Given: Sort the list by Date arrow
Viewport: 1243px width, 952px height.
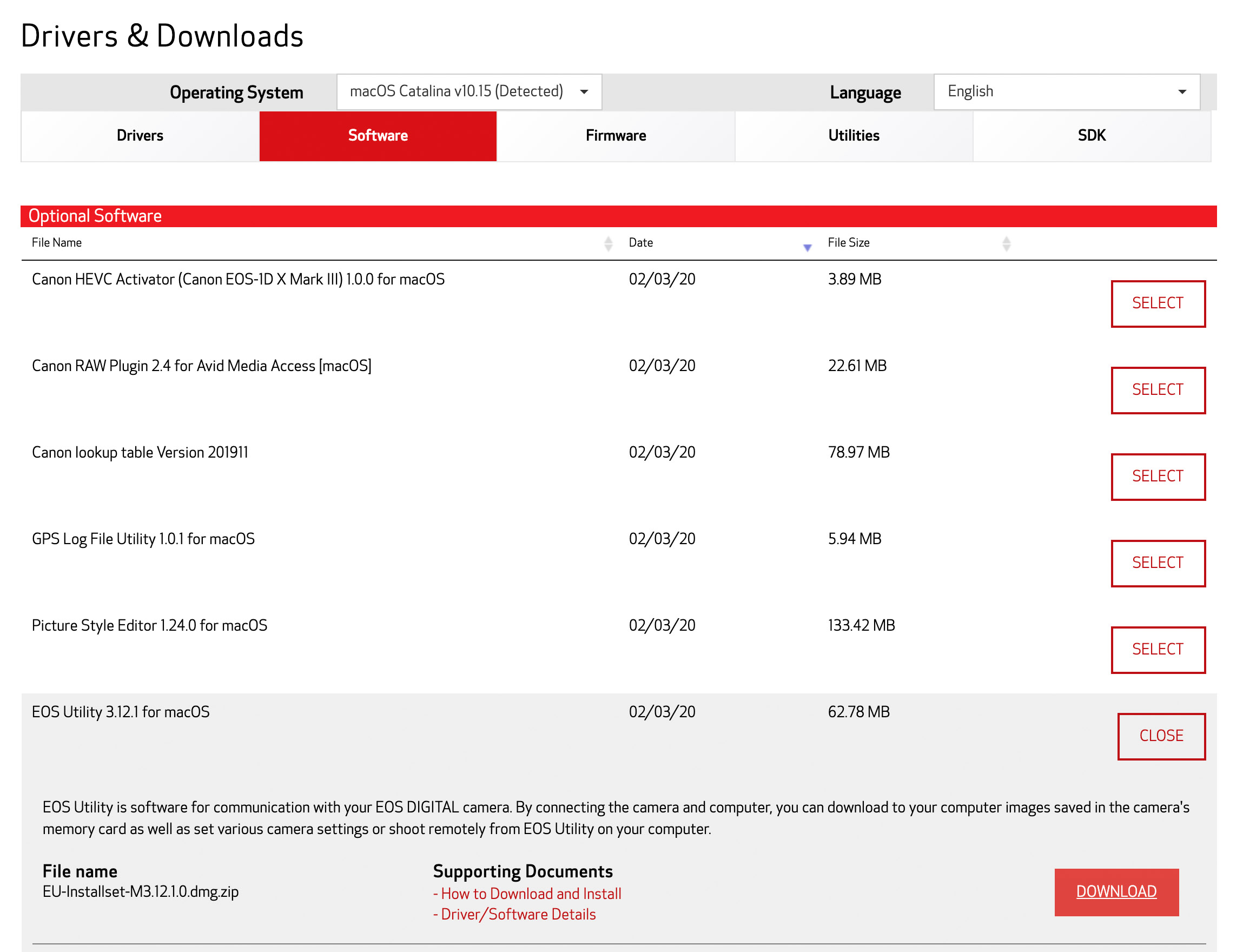Looking at the screenshot, I should [808, 247].
